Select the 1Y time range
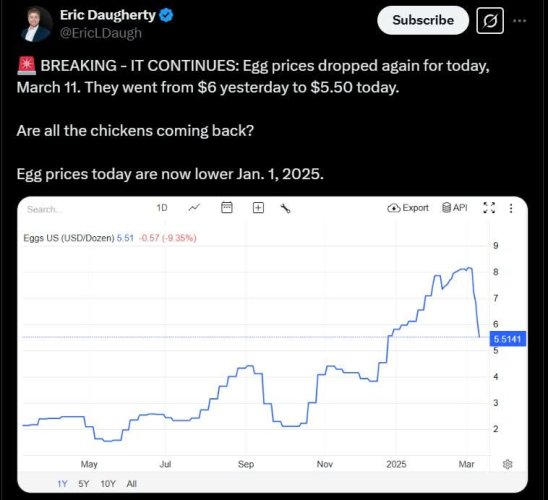The width and height of the screenshot is (548, 500). [62, 484]
